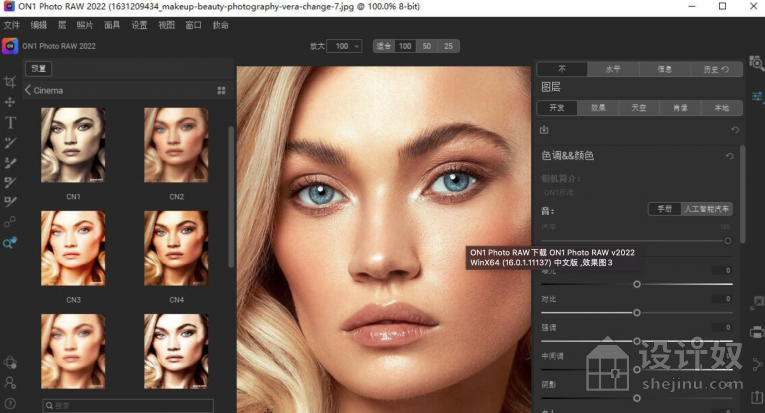Switch to the 信息 pane tab
The width and height of the screenshot is (765, 413).
coord(664,69)
